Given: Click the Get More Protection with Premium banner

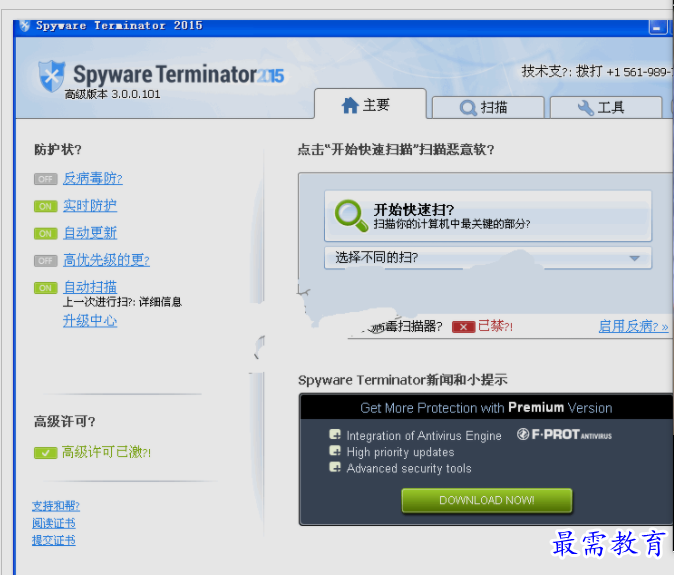Looking at the screenshot, I should click(x=486, y=407).
